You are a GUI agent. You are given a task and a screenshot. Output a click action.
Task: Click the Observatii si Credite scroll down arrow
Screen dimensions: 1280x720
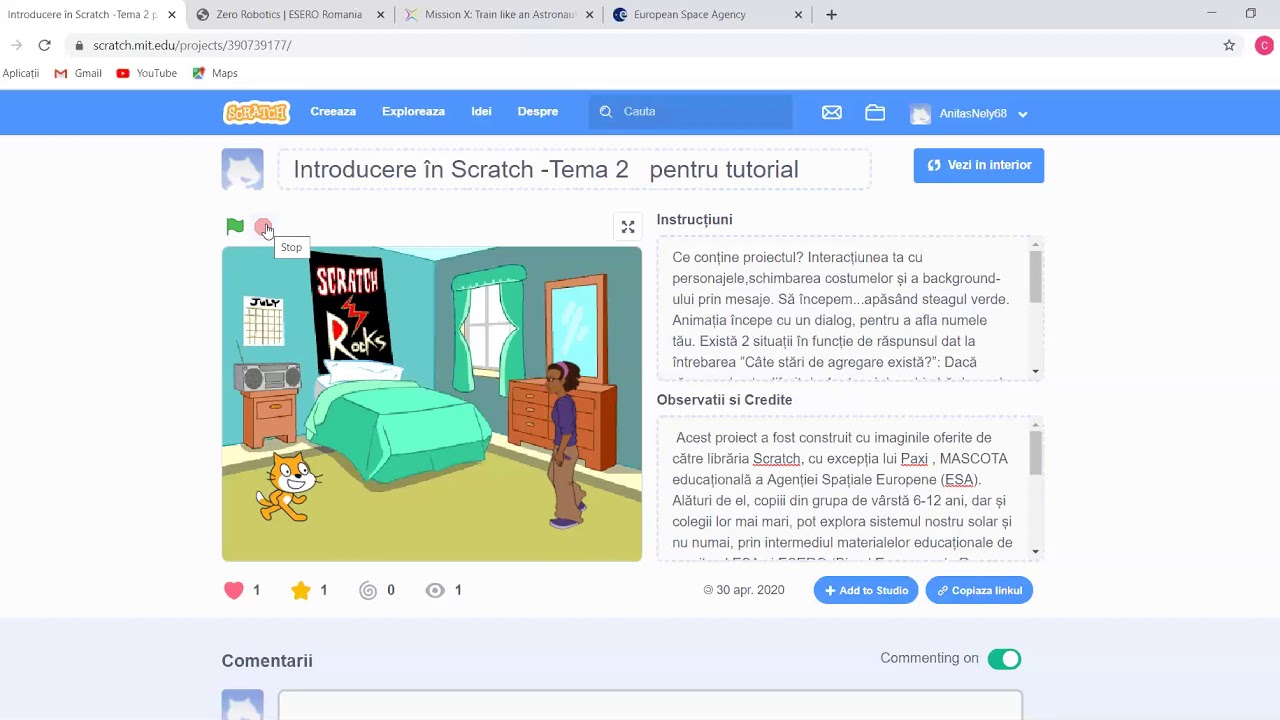point(1035,552)
